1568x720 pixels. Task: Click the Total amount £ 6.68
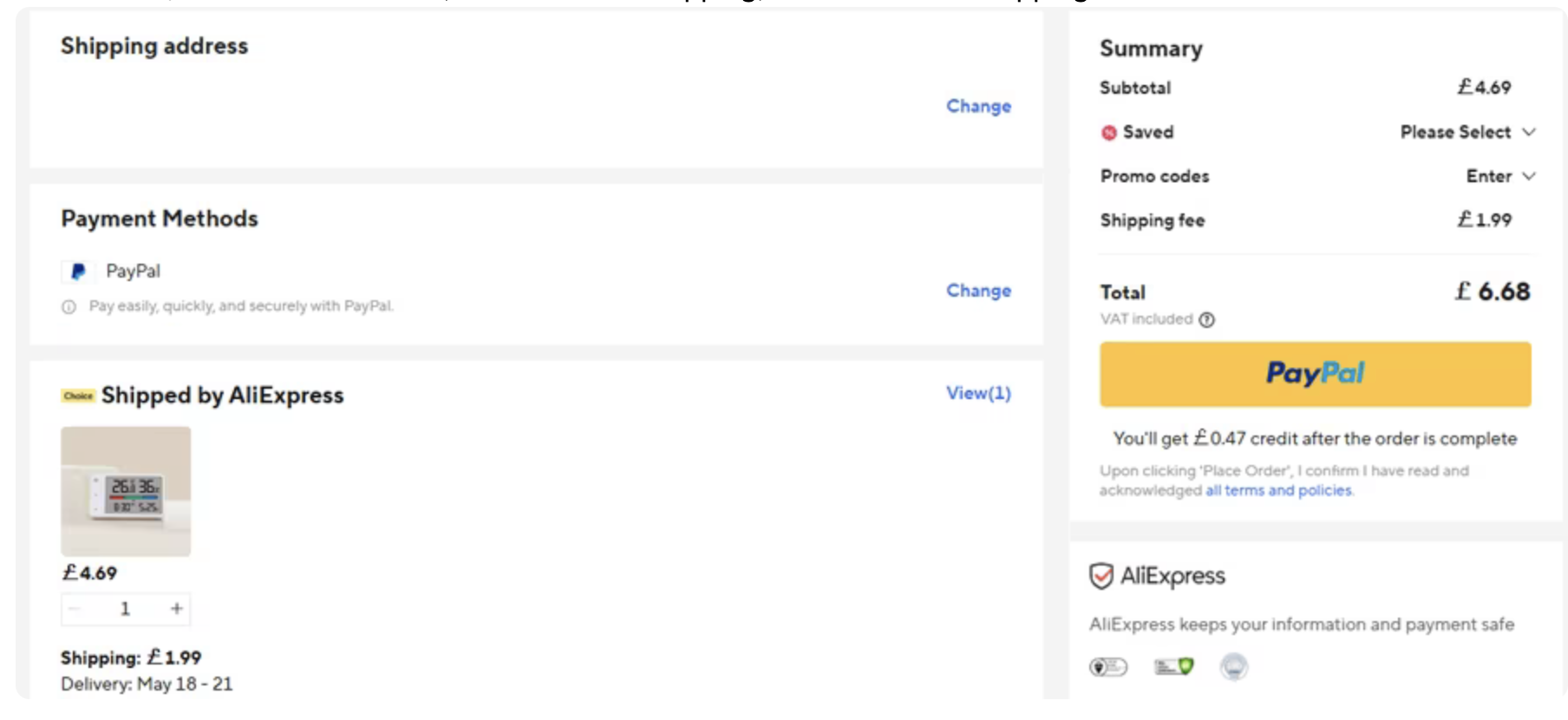1492,291
